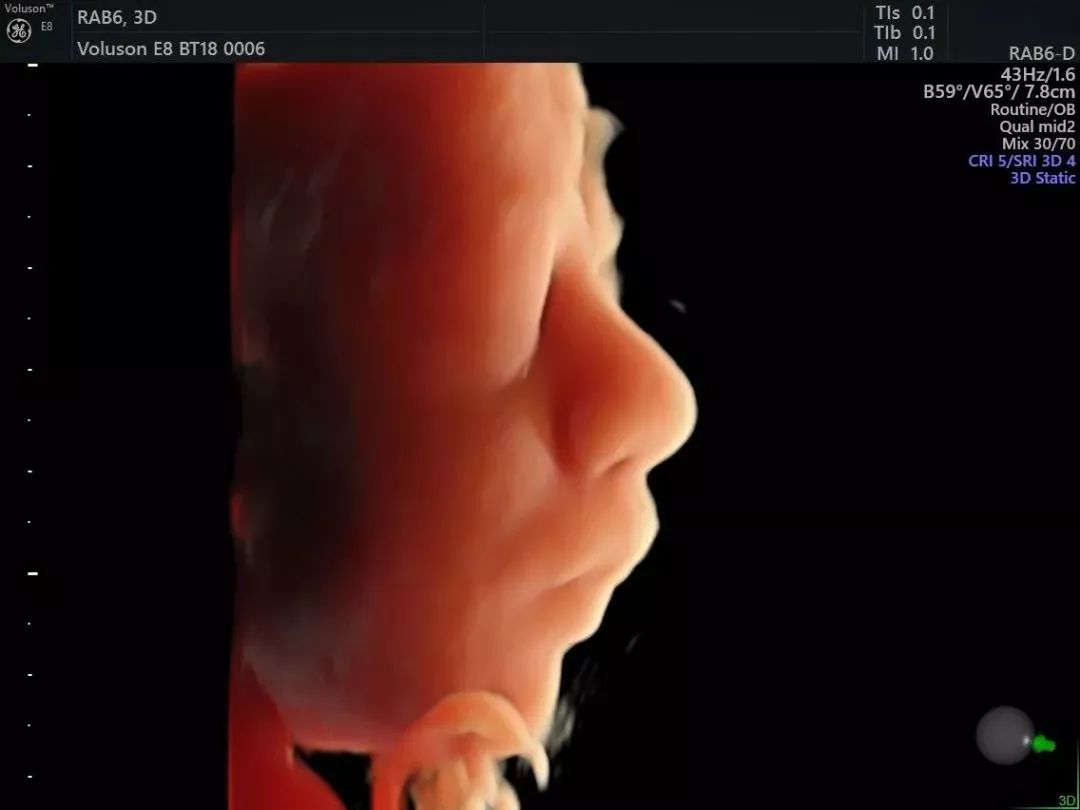This screenshot has width=1080, height=810.
Task: Click the green '3D' corner indicator
Action: point(1067,800)
